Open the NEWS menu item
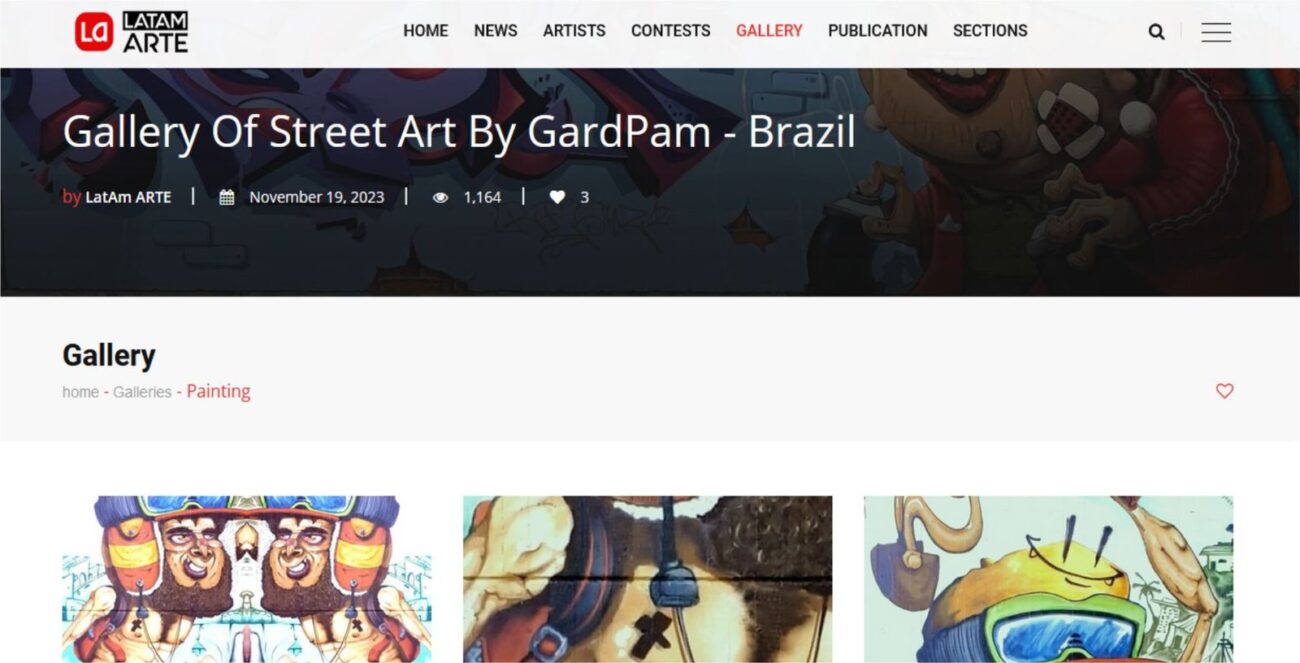 [495, 31]
